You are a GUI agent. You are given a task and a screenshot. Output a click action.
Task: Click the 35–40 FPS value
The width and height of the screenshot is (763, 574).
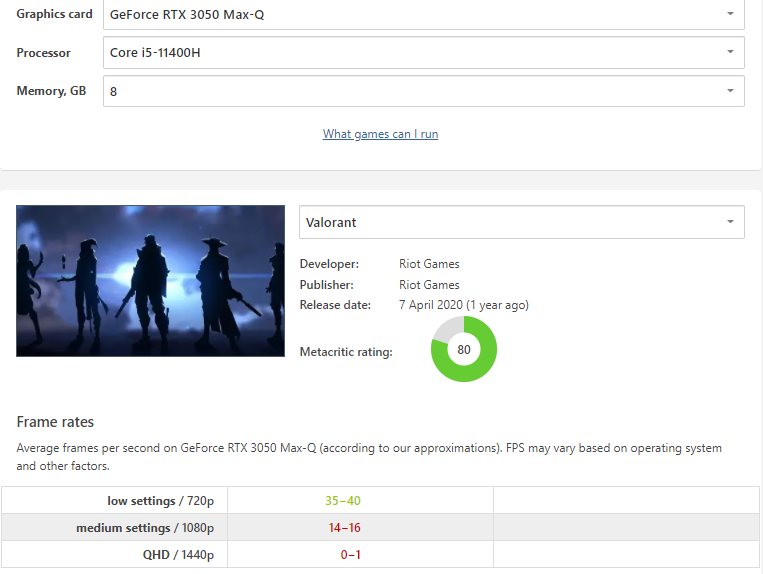[x=343, y=501]
